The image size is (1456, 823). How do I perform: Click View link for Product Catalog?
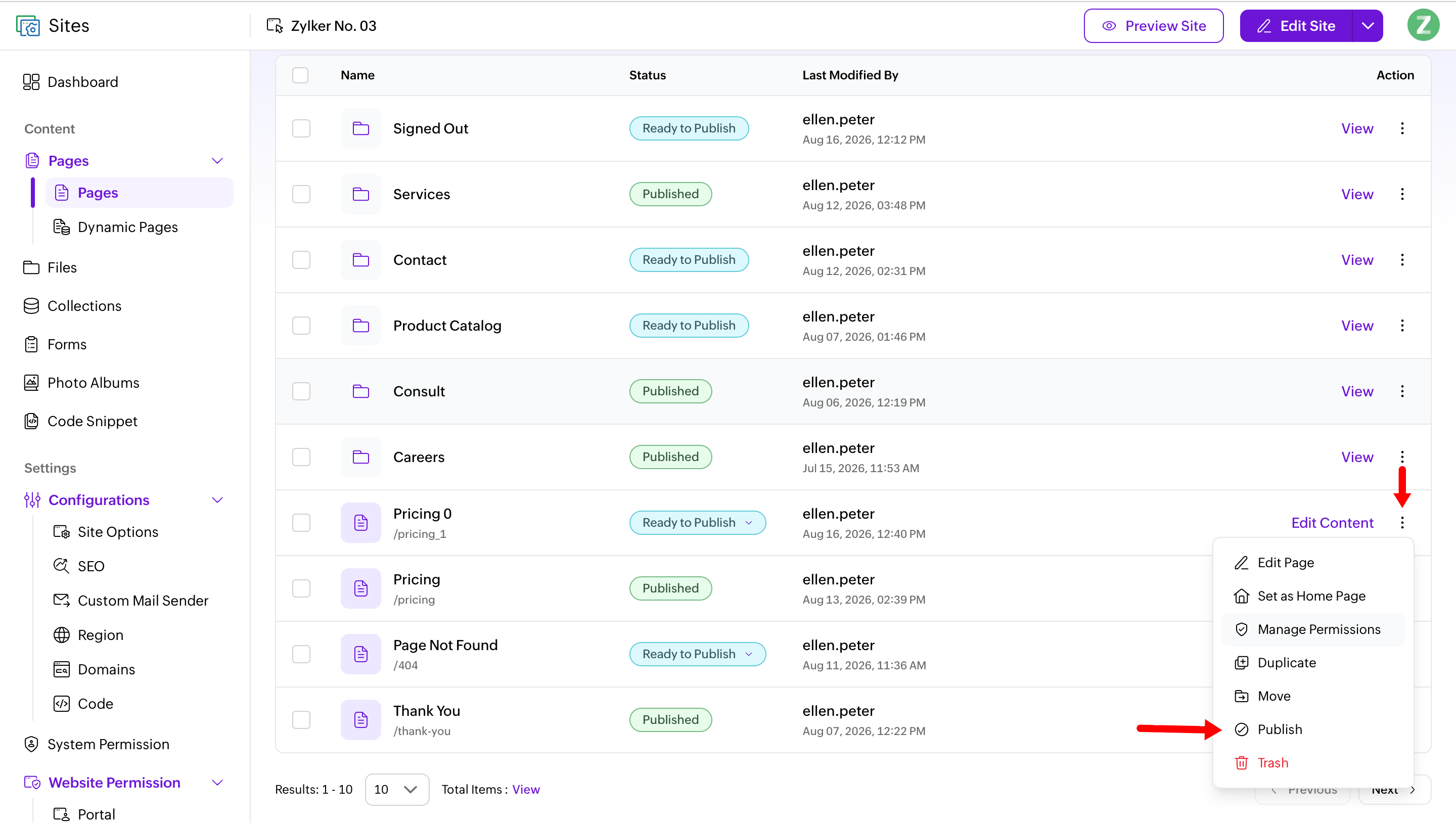click(x=1356, y=326)
